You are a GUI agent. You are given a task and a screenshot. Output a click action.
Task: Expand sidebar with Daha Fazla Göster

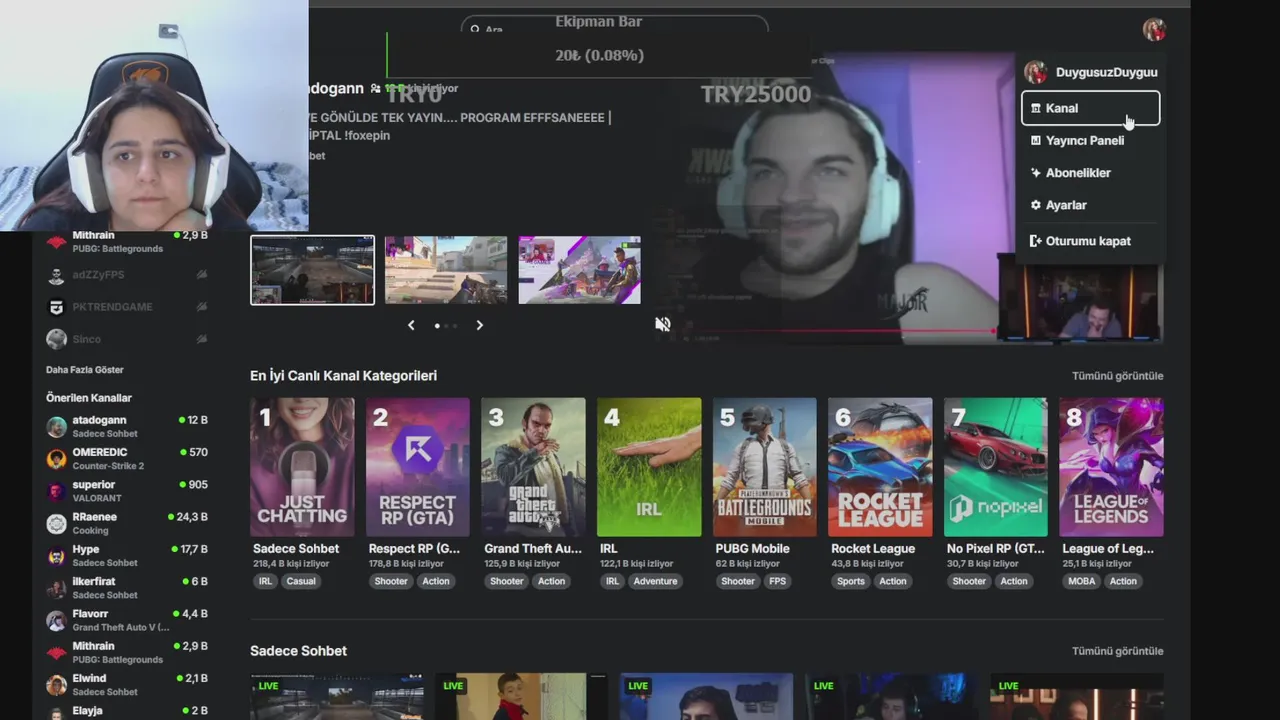click(x=85, y=370)
